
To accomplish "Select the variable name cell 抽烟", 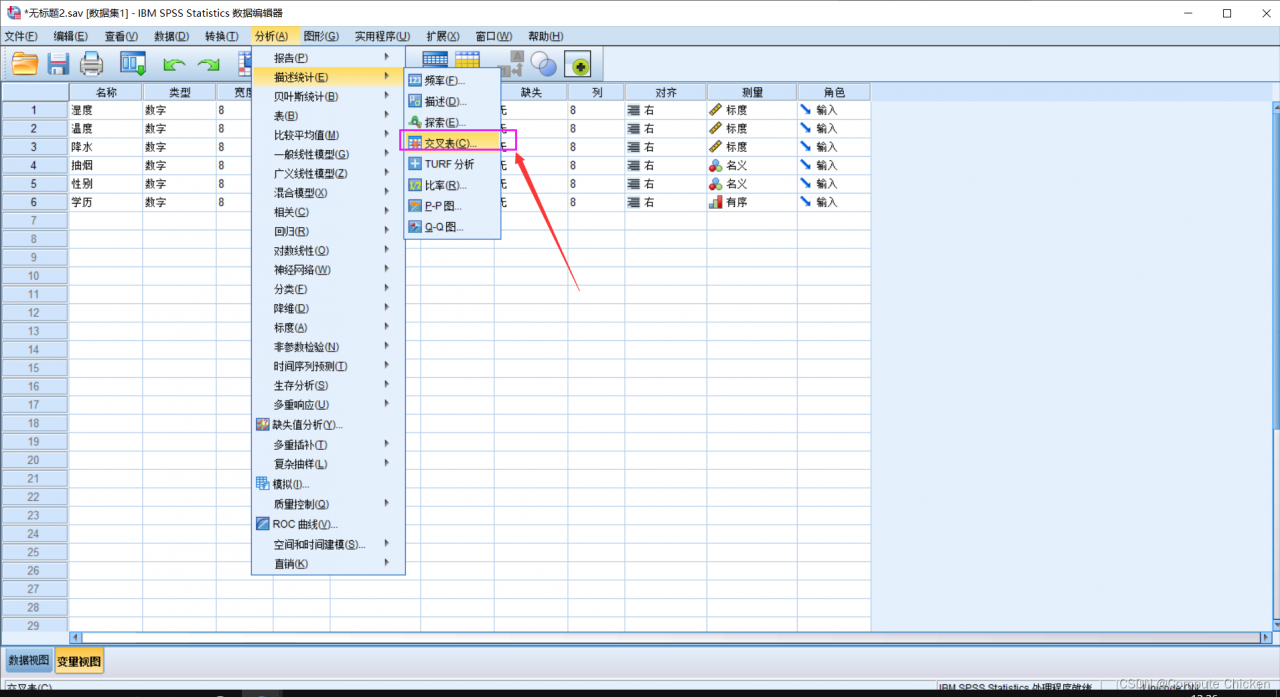I will tap(106, 165).
